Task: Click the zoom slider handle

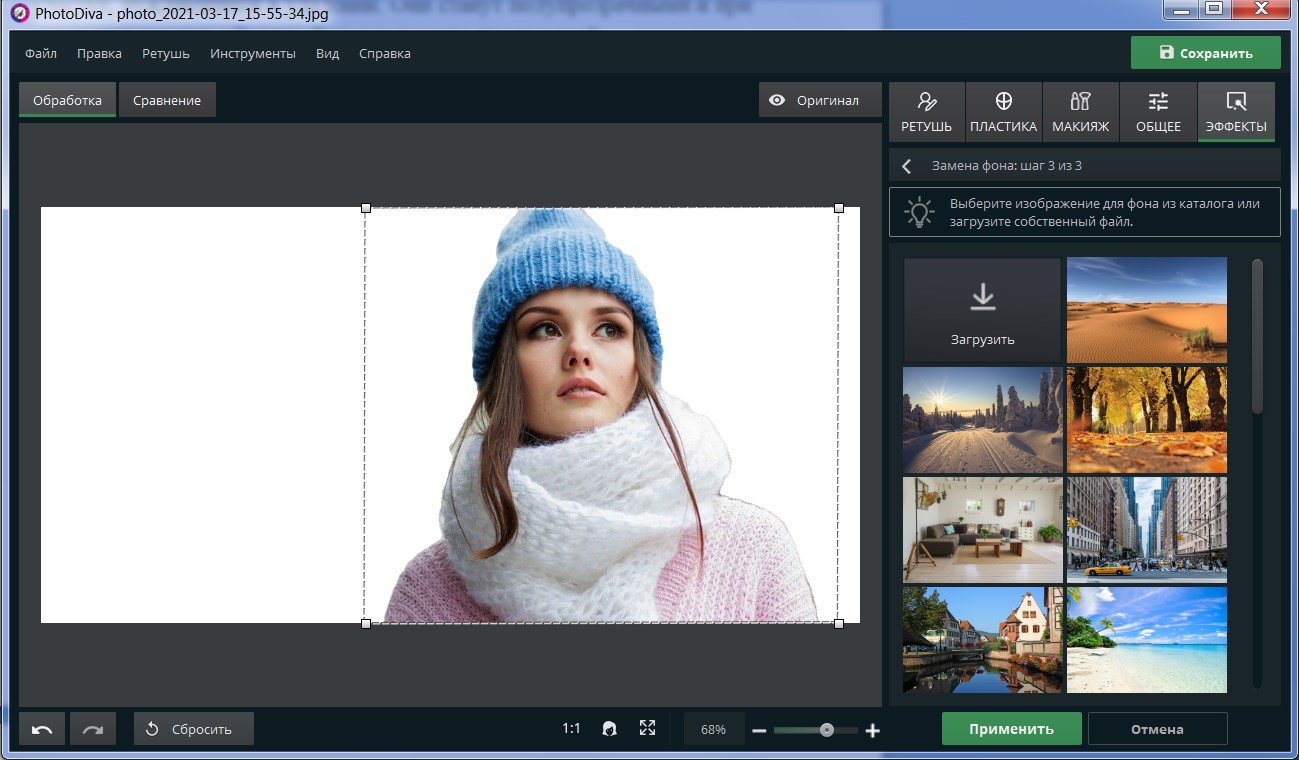Action: 827,730
